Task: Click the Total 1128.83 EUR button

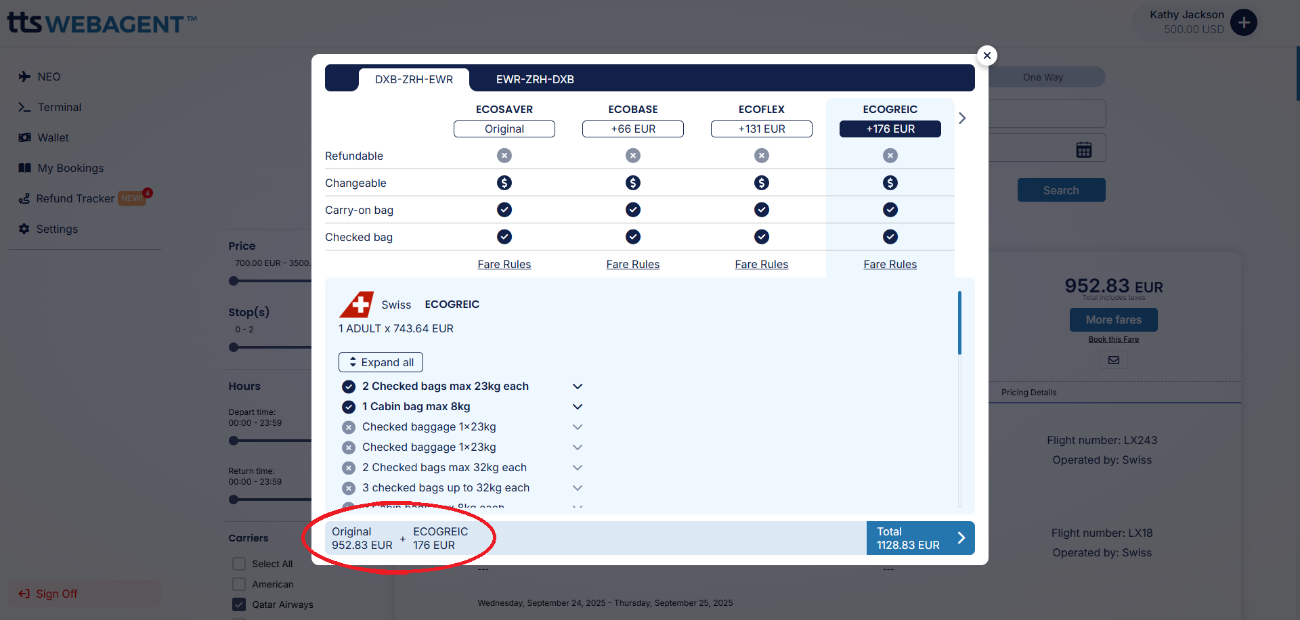Action: [x=920, y=538]
